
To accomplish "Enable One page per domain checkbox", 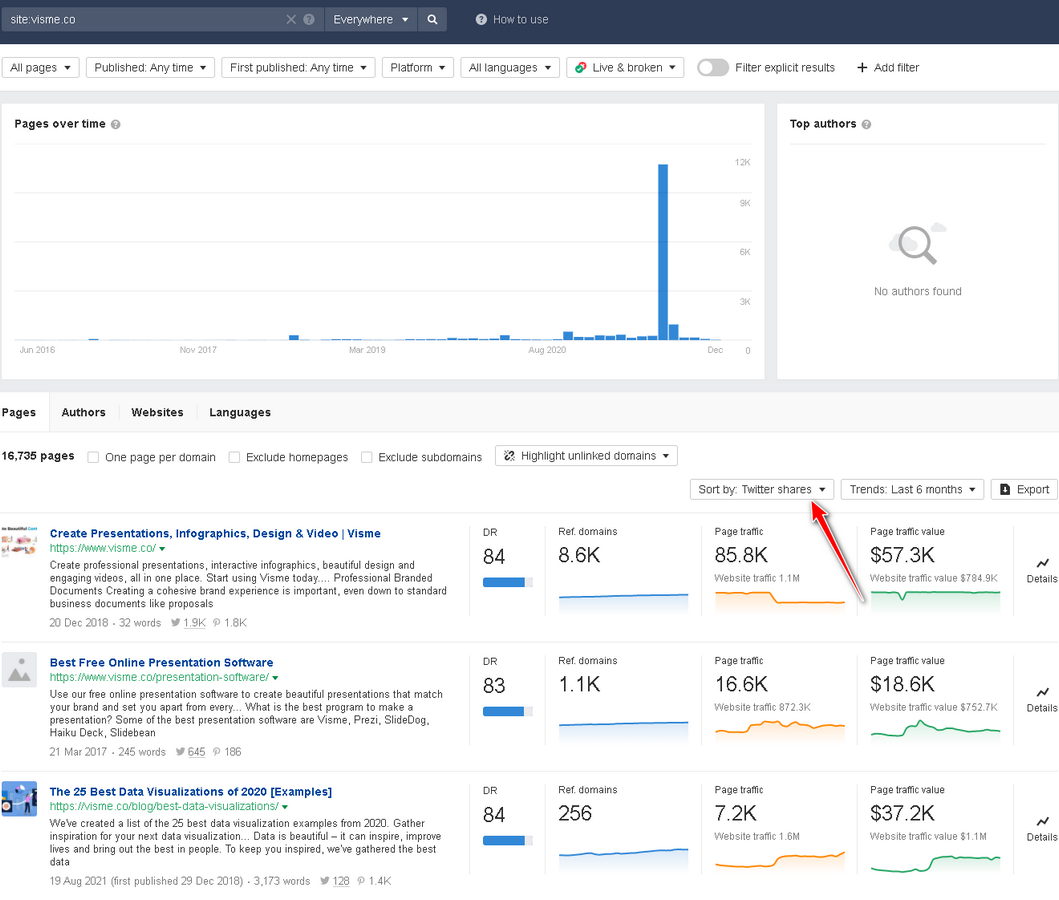I will click(93, 457).
